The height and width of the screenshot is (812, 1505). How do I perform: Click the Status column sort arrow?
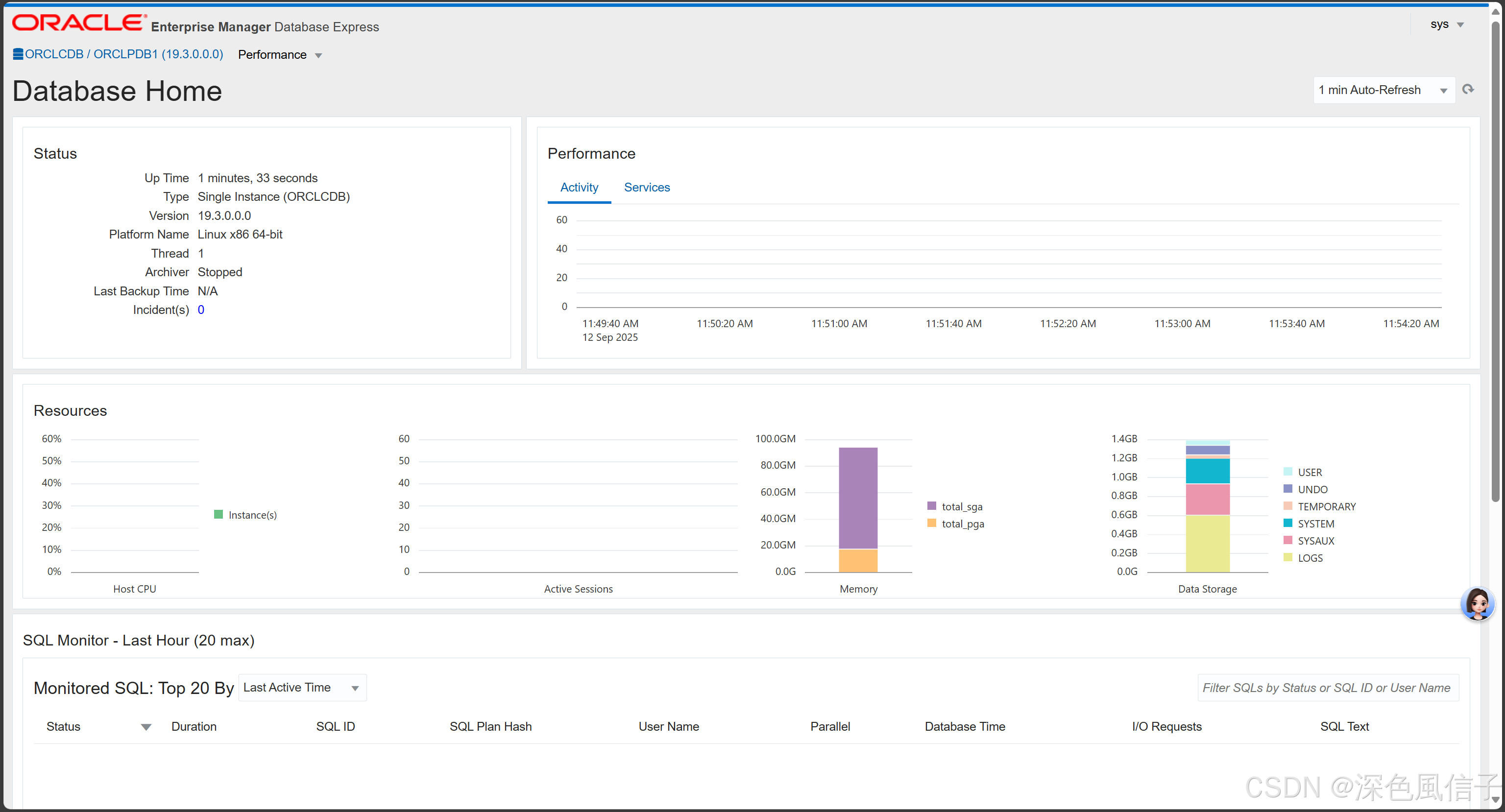146,727
